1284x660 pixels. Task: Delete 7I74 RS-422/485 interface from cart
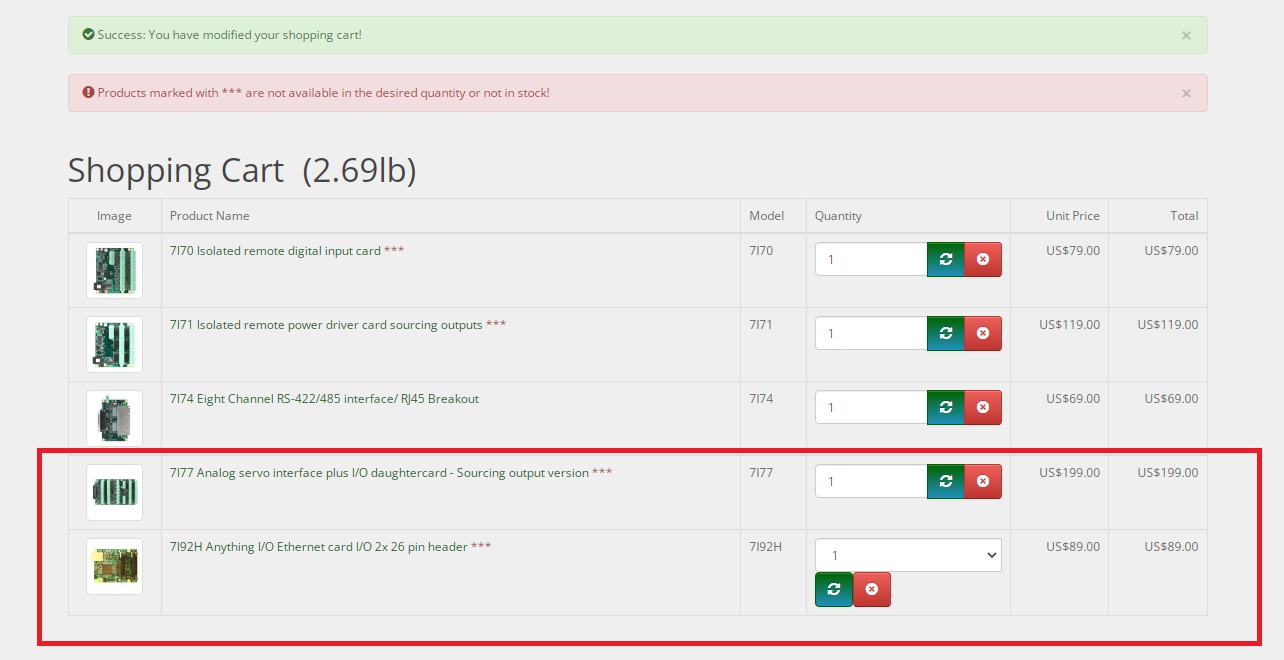click(983, 407)
